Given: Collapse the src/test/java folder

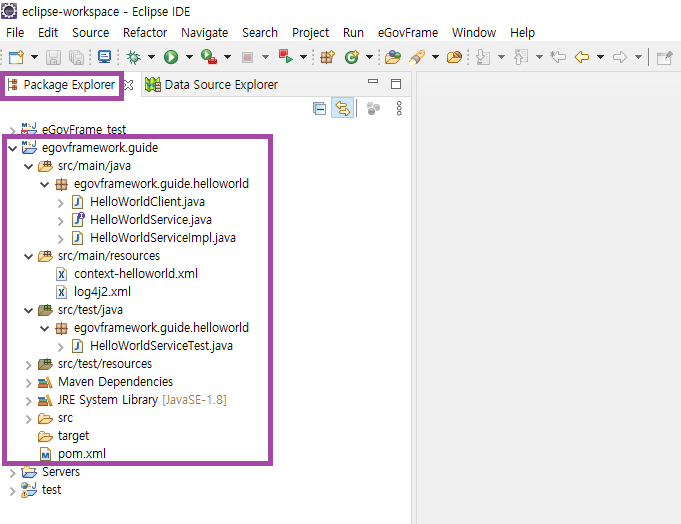Looking at the screenshot, I should pos(29,310).
